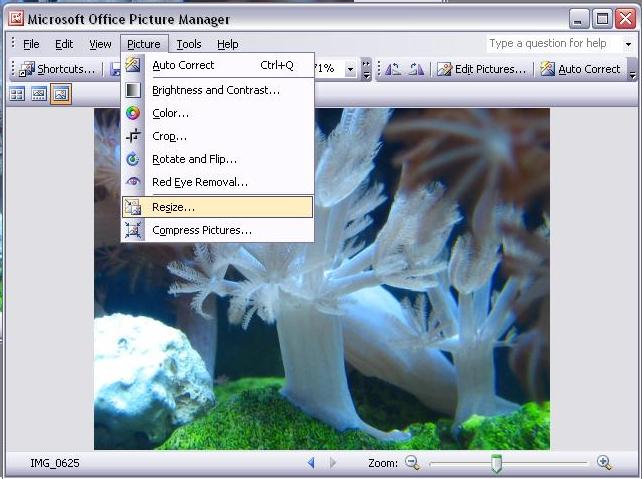This screenshot has width=642, height=479.
Task: Click the Auto Correct wand icon in Picture menu
Action: 133,65
